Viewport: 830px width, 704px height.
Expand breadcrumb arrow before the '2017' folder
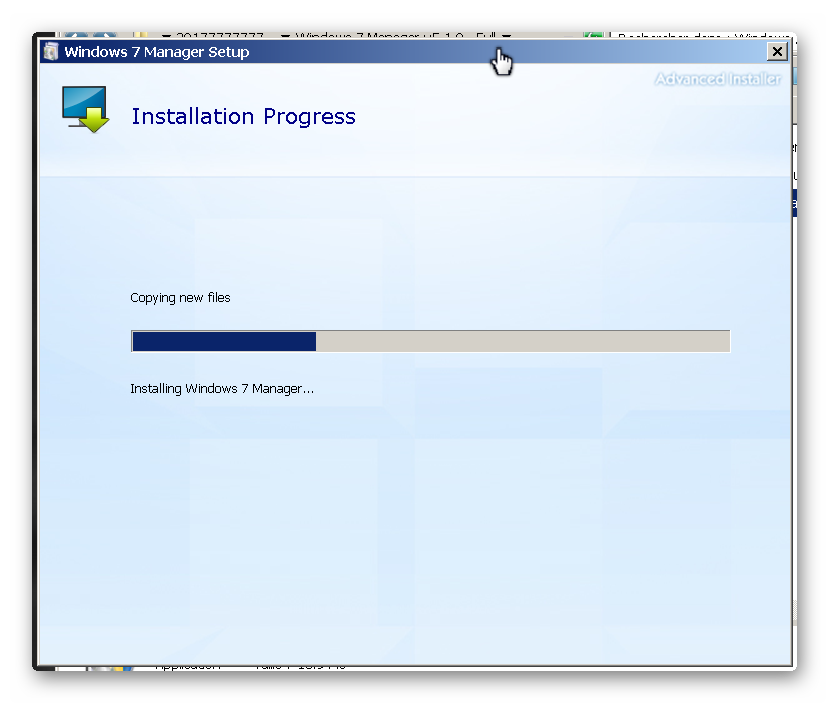coord(166,37)
